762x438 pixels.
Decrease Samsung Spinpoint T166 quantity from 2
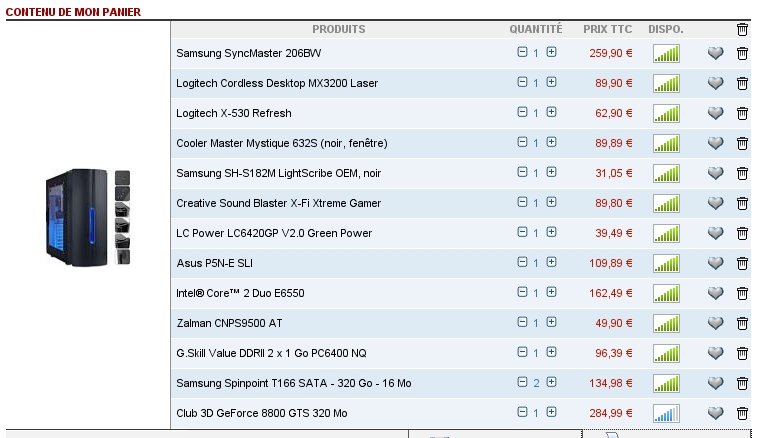pos(522,382)
